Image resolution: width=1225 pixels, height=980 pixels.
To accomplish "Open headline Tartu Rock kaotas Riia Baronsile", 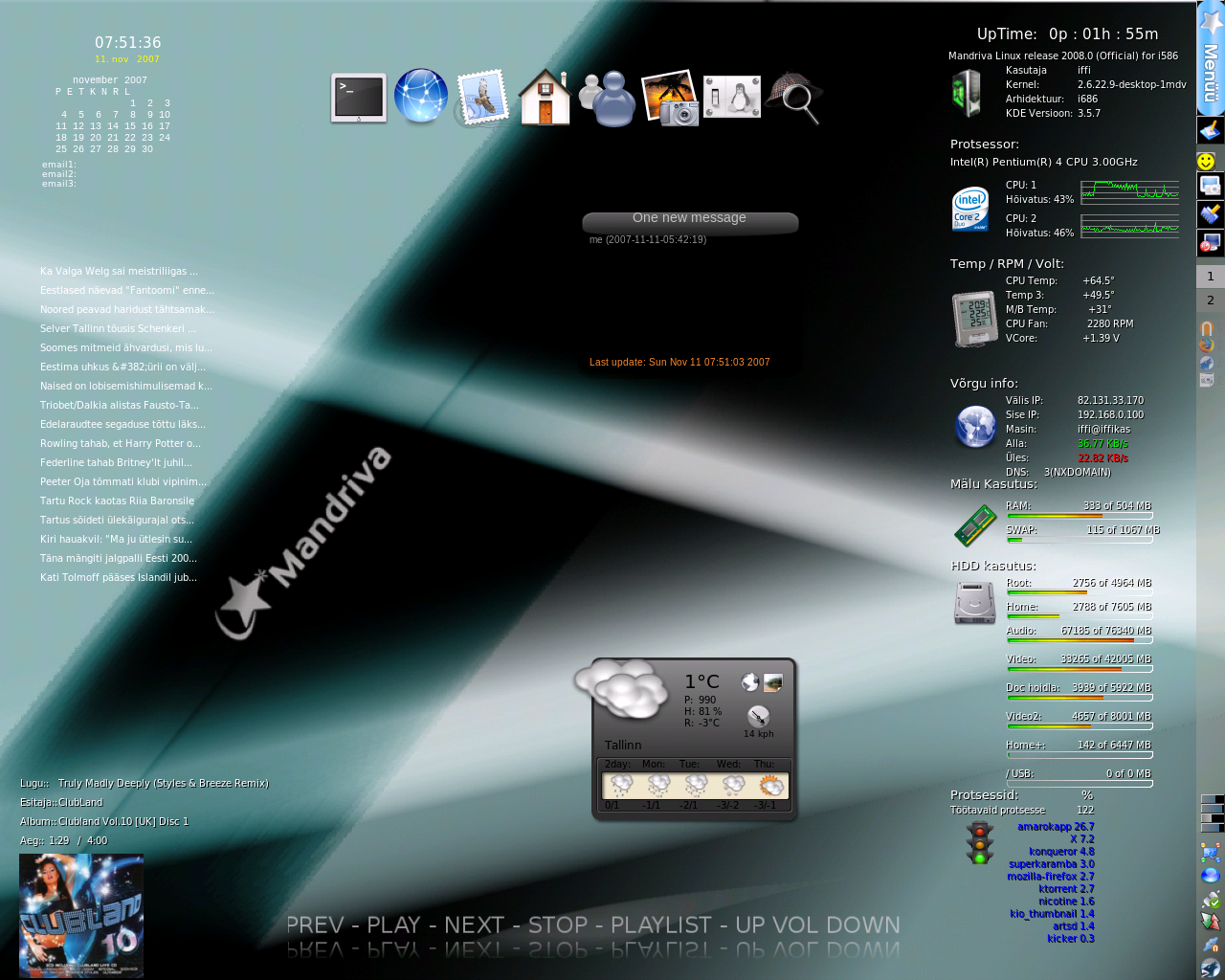I will [117, 501].
